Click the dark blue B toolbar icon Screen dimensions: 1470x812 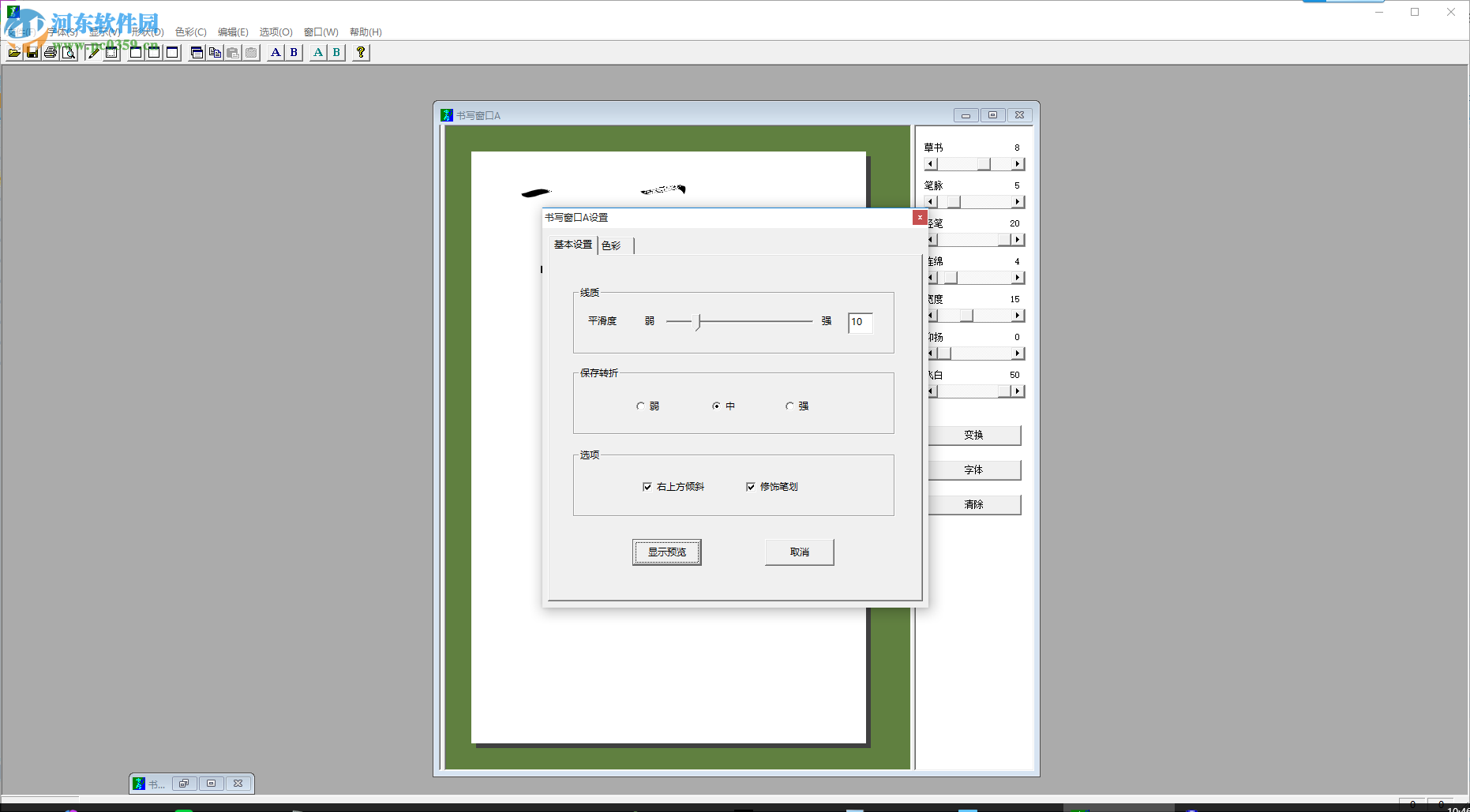[x=294, y=53]
